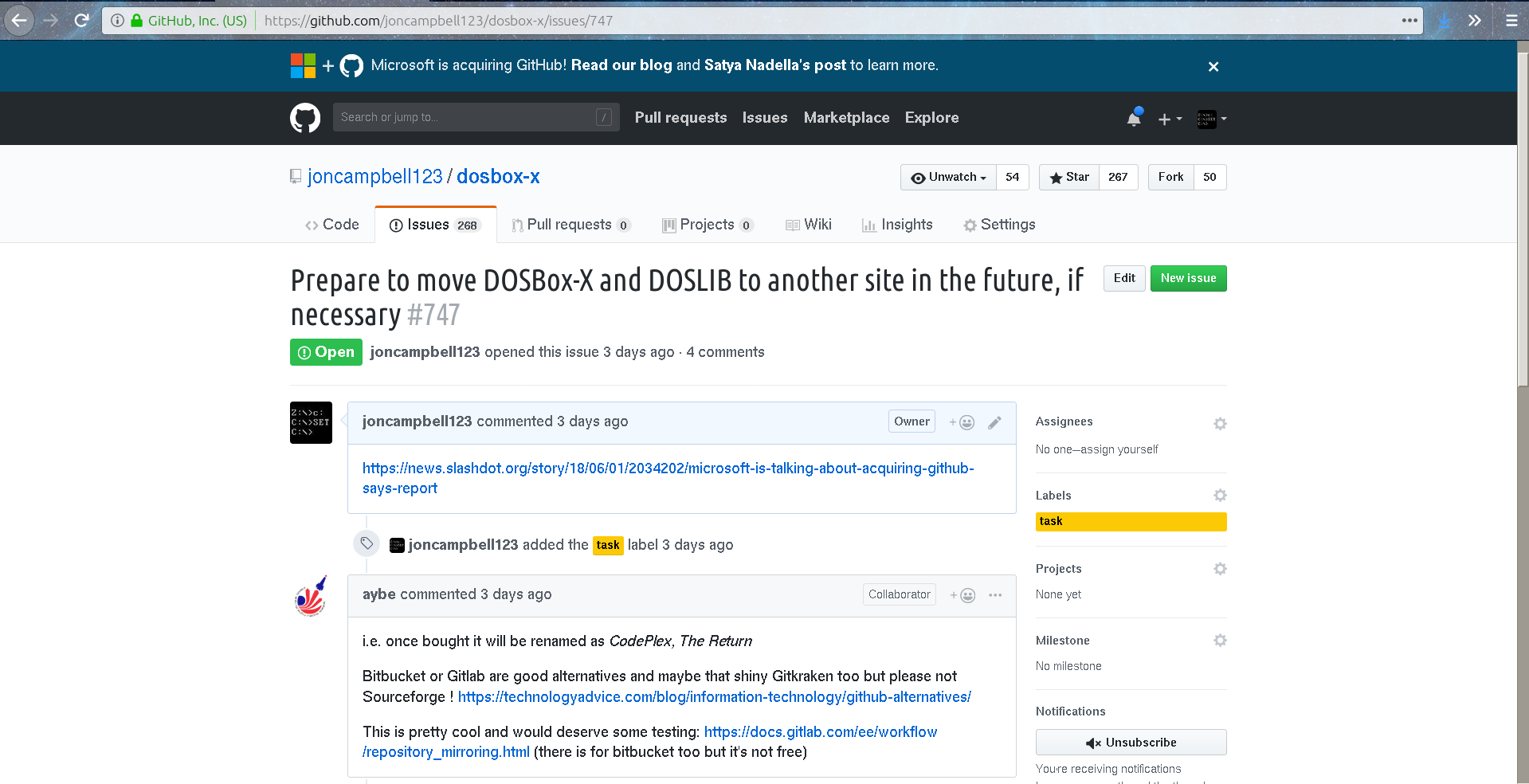Expand the create new (+) dropdown

[x=1169, y=118]
